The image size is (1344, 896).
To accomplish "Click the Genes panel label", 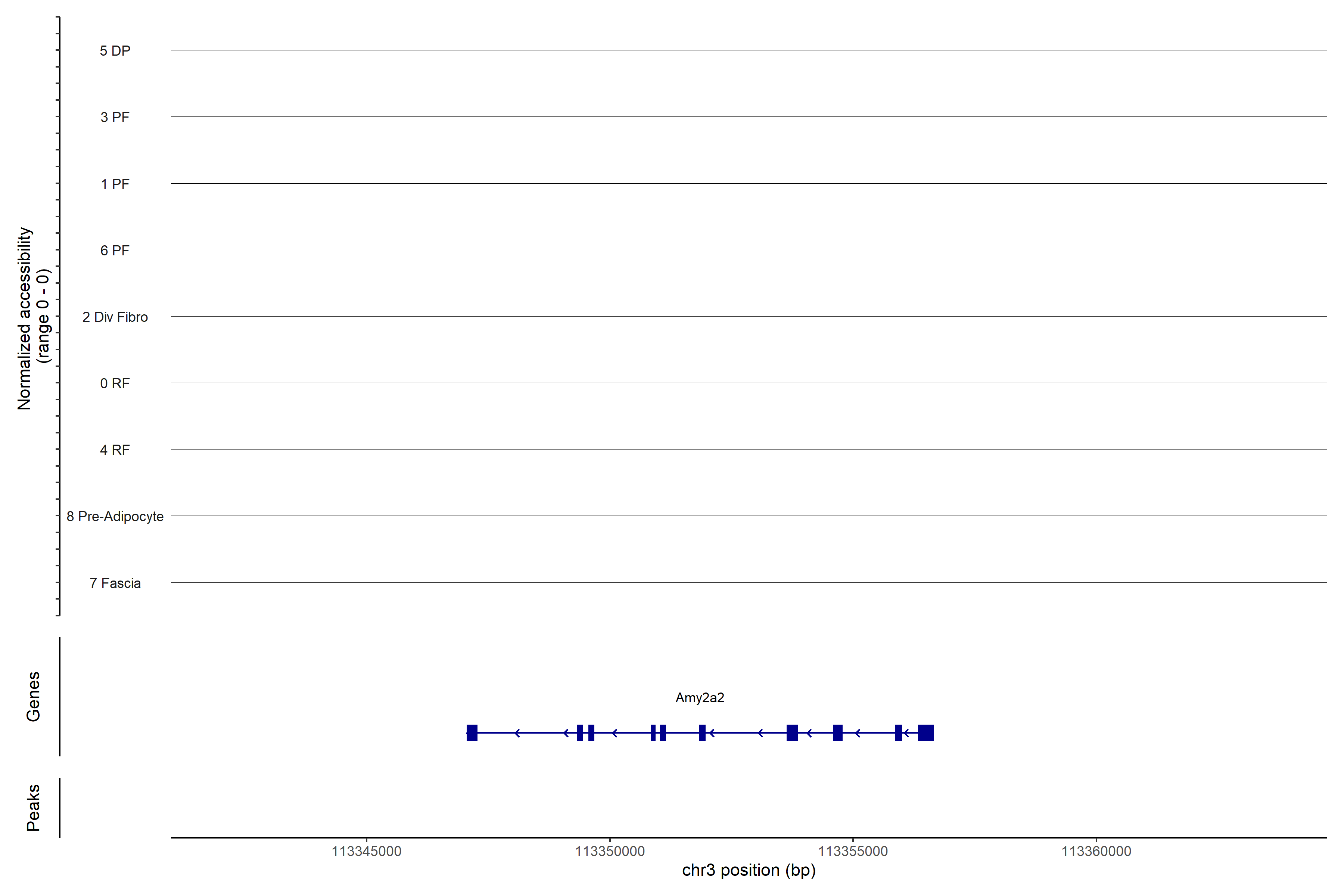I will pos(33,697).
